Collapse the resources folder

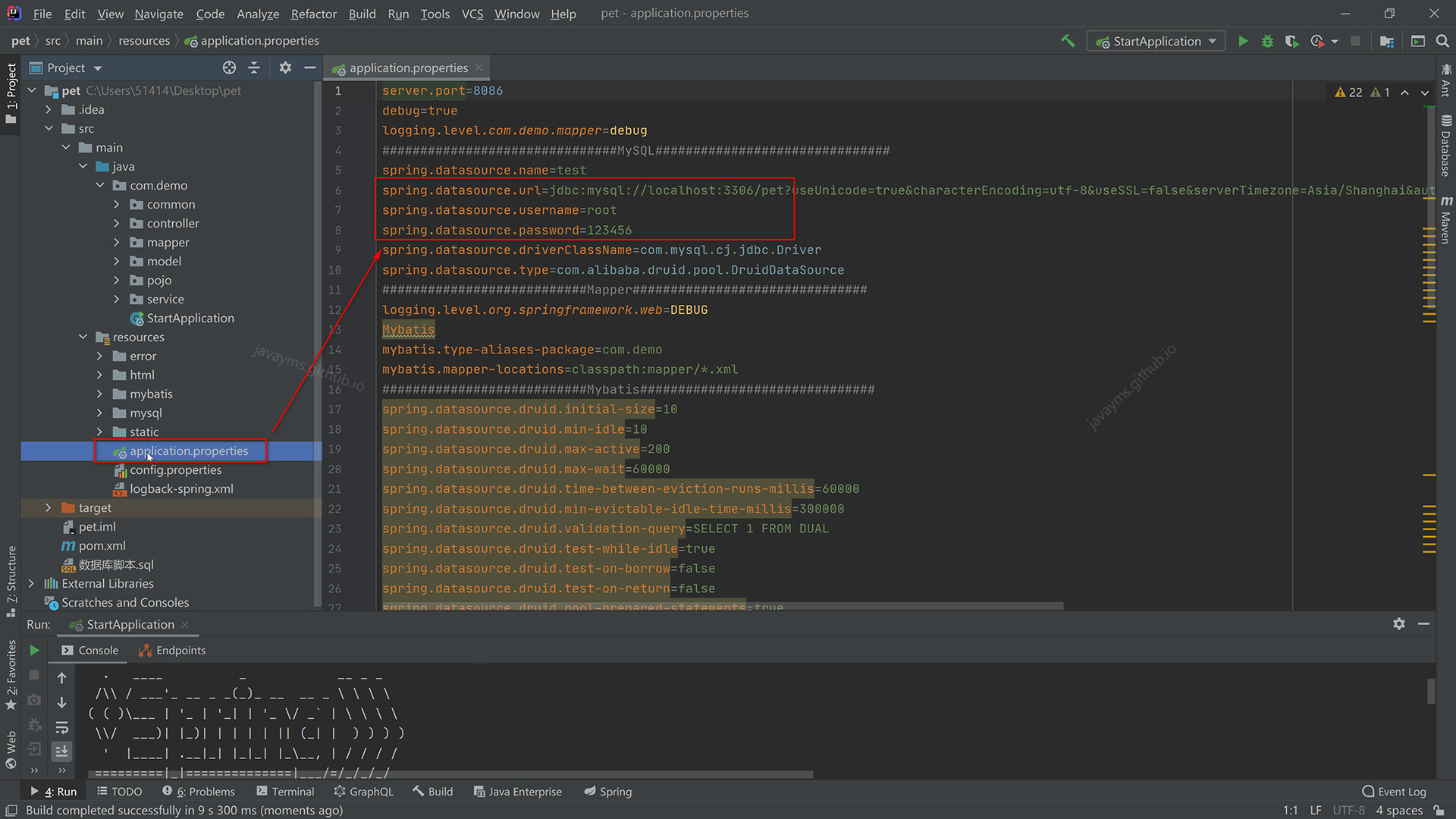click(83, 337)
